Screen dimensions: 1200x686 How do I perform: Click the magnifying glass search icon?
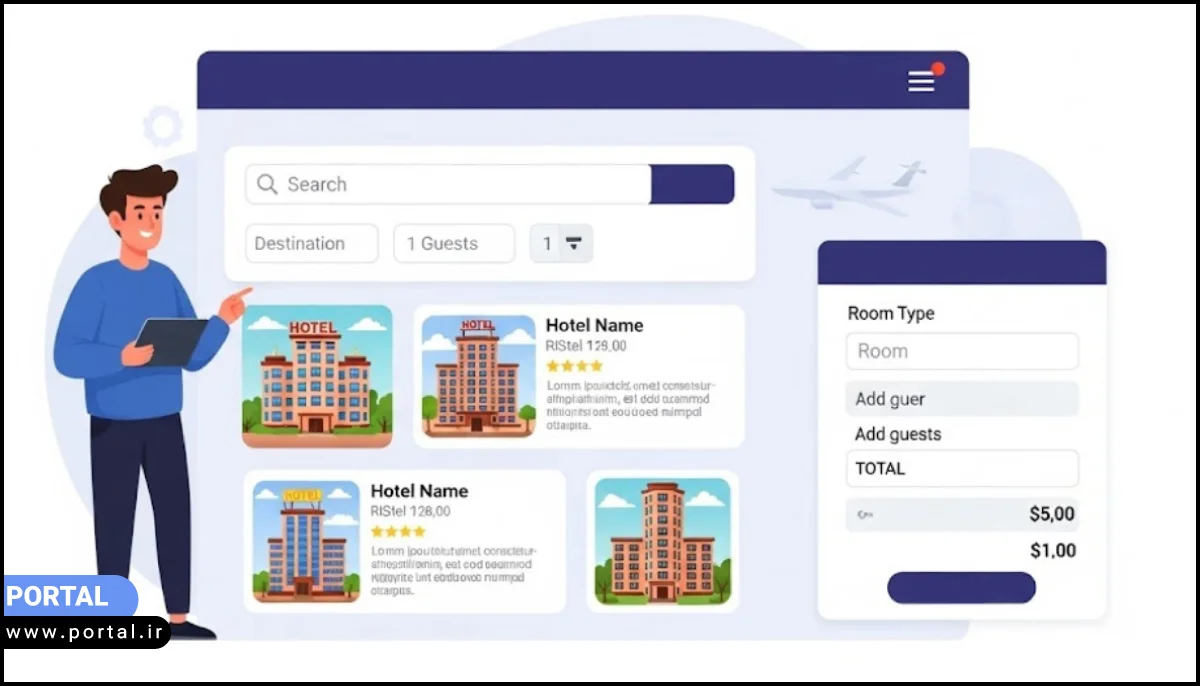pos(266,184)
